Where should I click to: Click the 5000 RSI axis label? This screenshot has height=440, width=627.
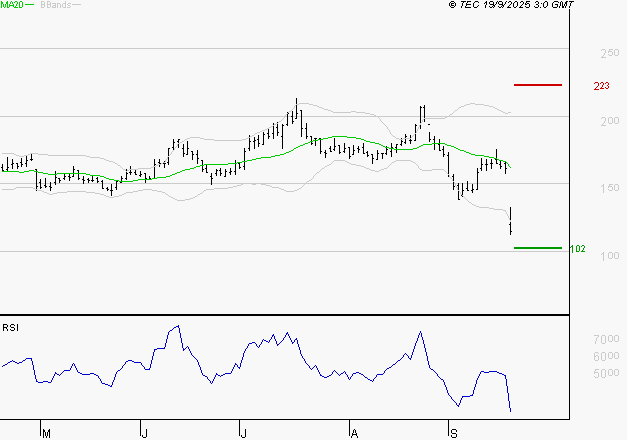(x=606, y=373)
